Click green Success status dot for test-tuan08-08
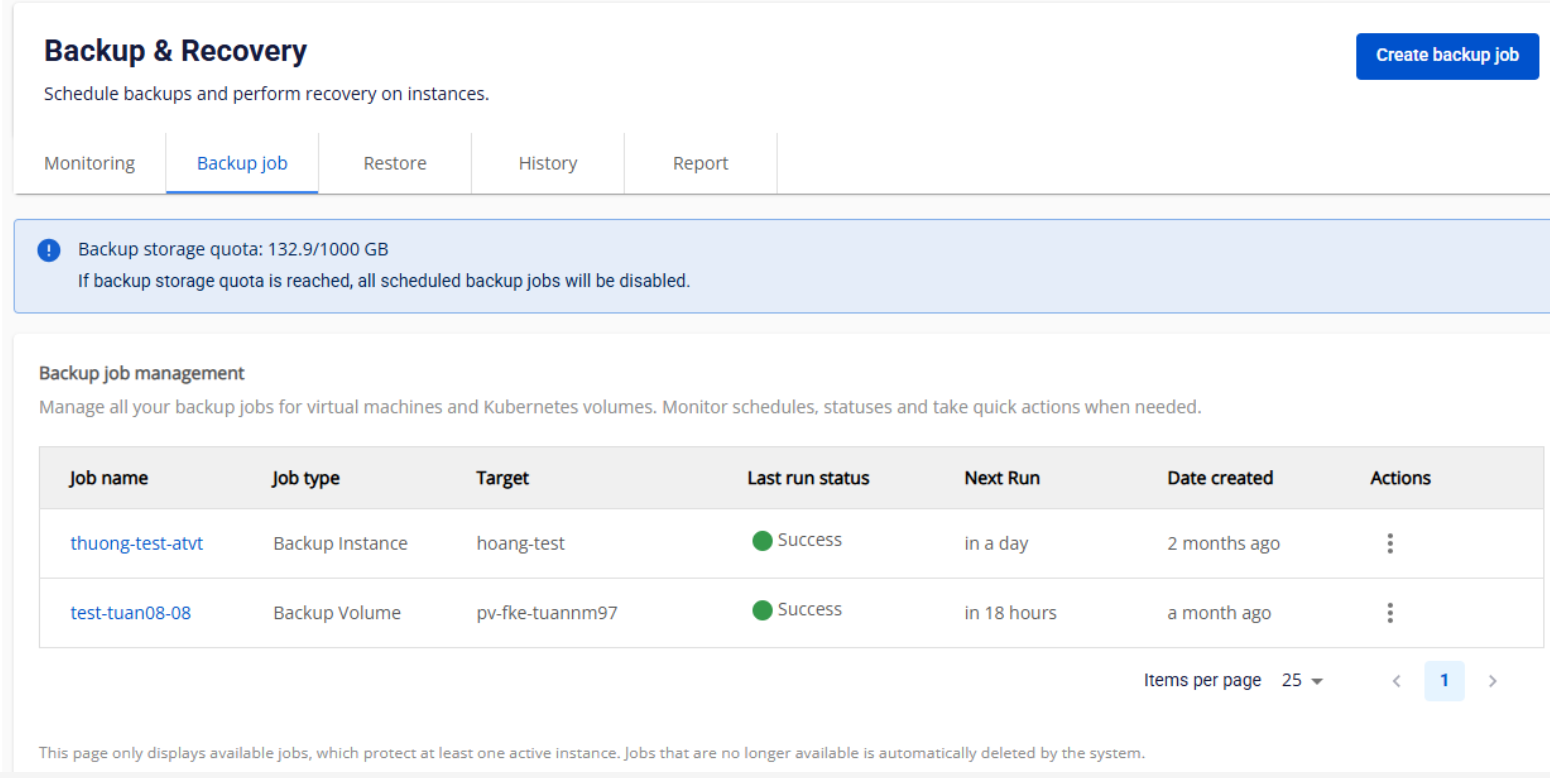This screenshot has height=778, width=1550. [x=762, y=610]
